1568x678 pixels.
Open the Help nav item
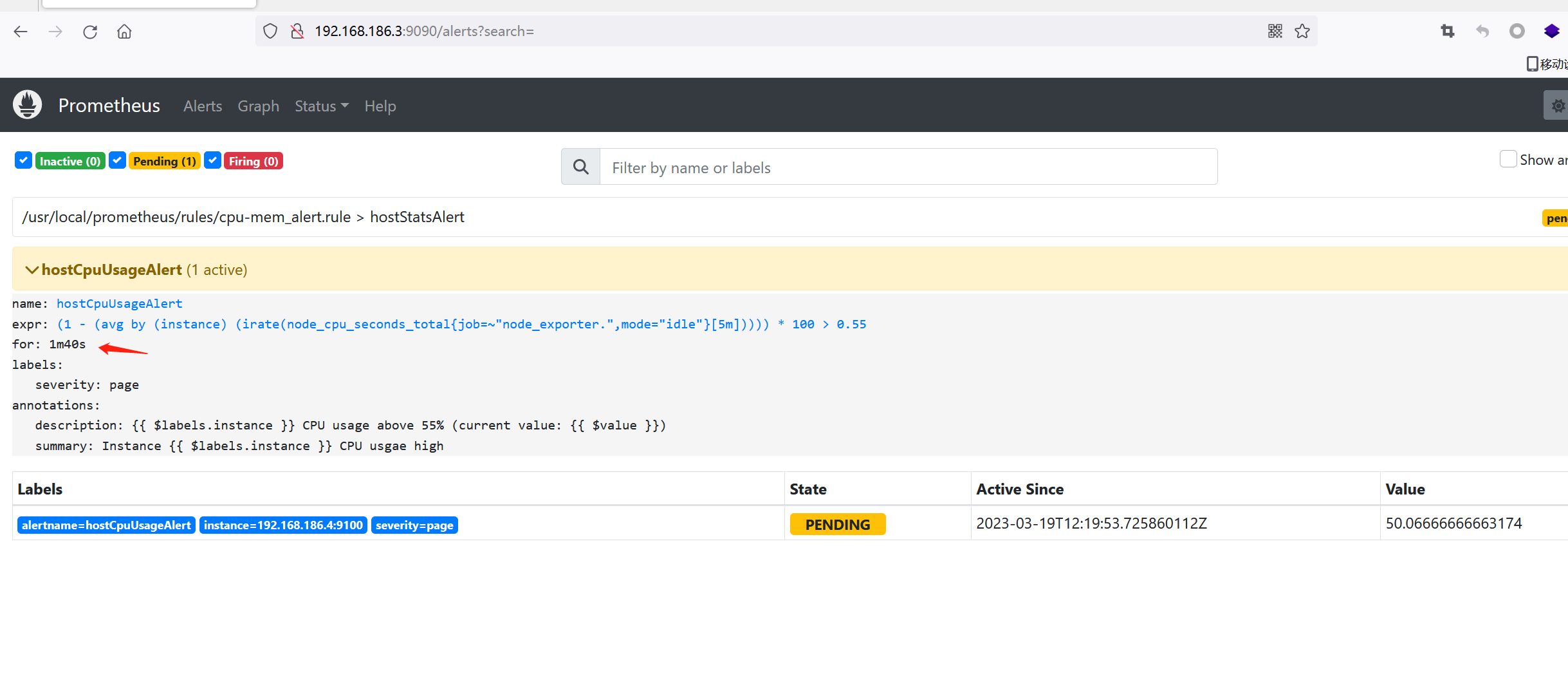[x=380, y=106]
